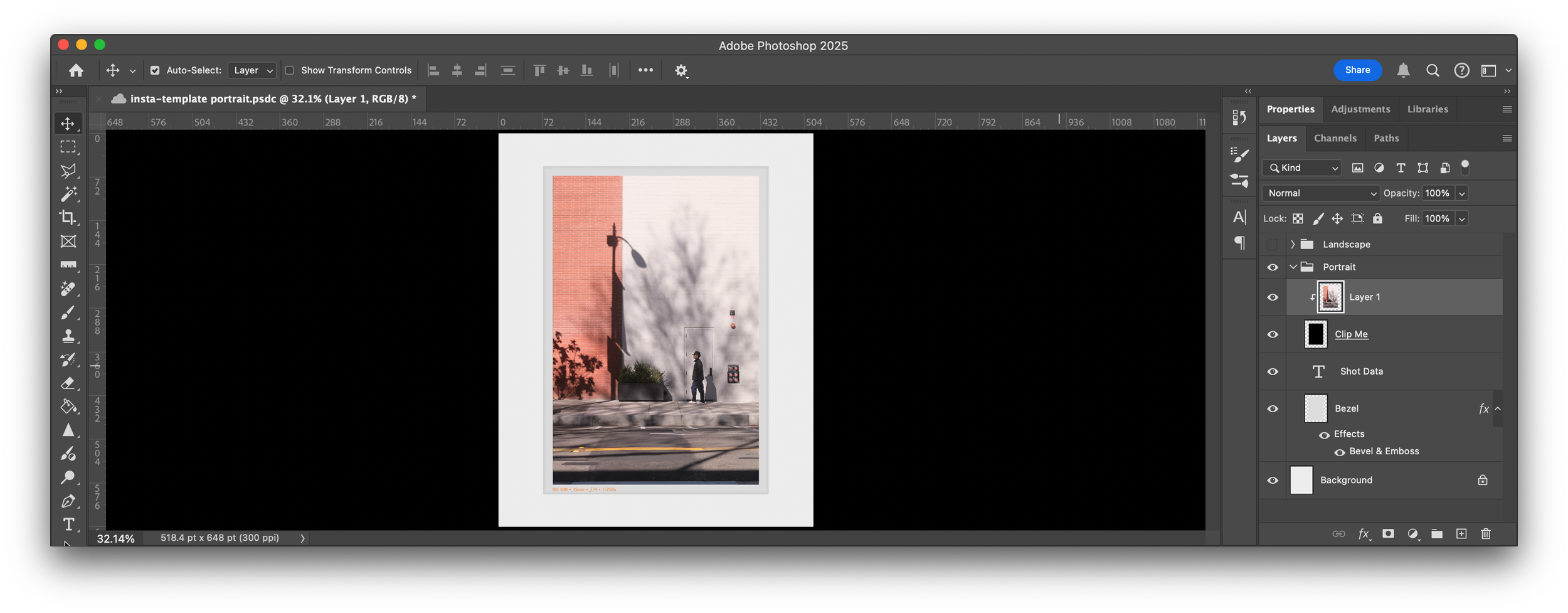Switch to the Channels tab
The image size is (1568, 613).
tap(1335, 138)
